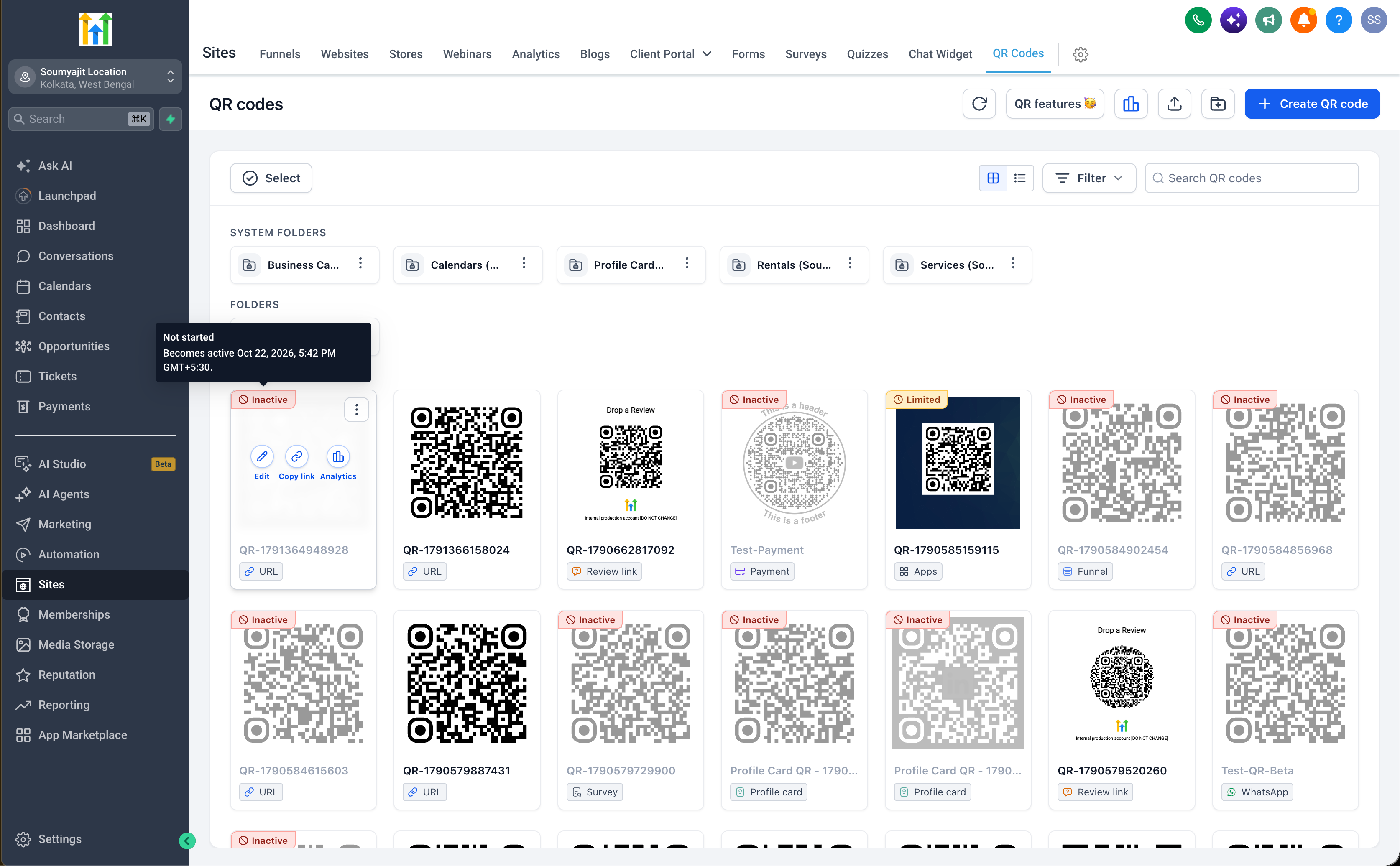Click the export upload icon in header
Image resolution: width=1400 pixels, height=866 pixels.
tap(1174, 104)
